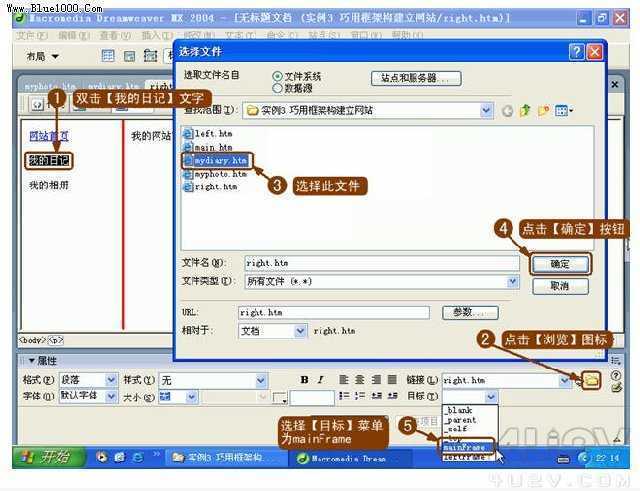Select the myphoto.htm file in list
640x491 pixels.
pos(216,174)
